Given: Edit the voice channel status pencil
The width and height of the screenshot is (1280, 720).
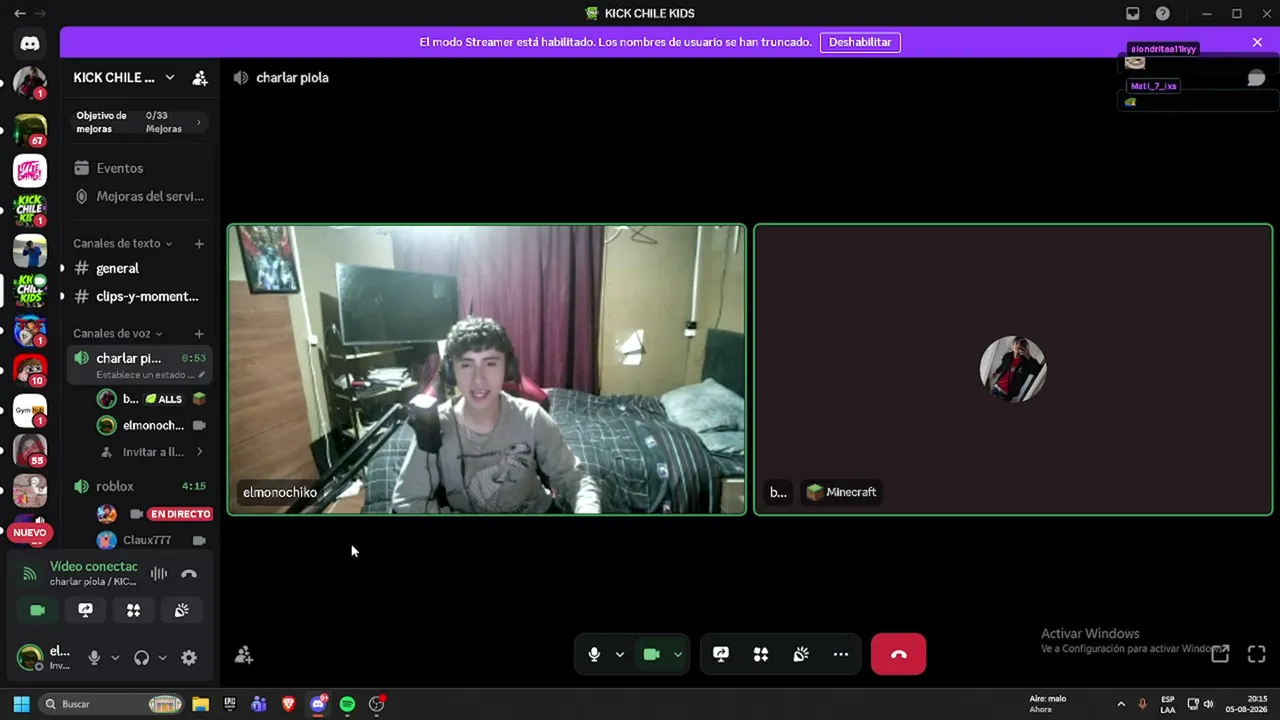Looking at the screenshot, I should 202,375.
